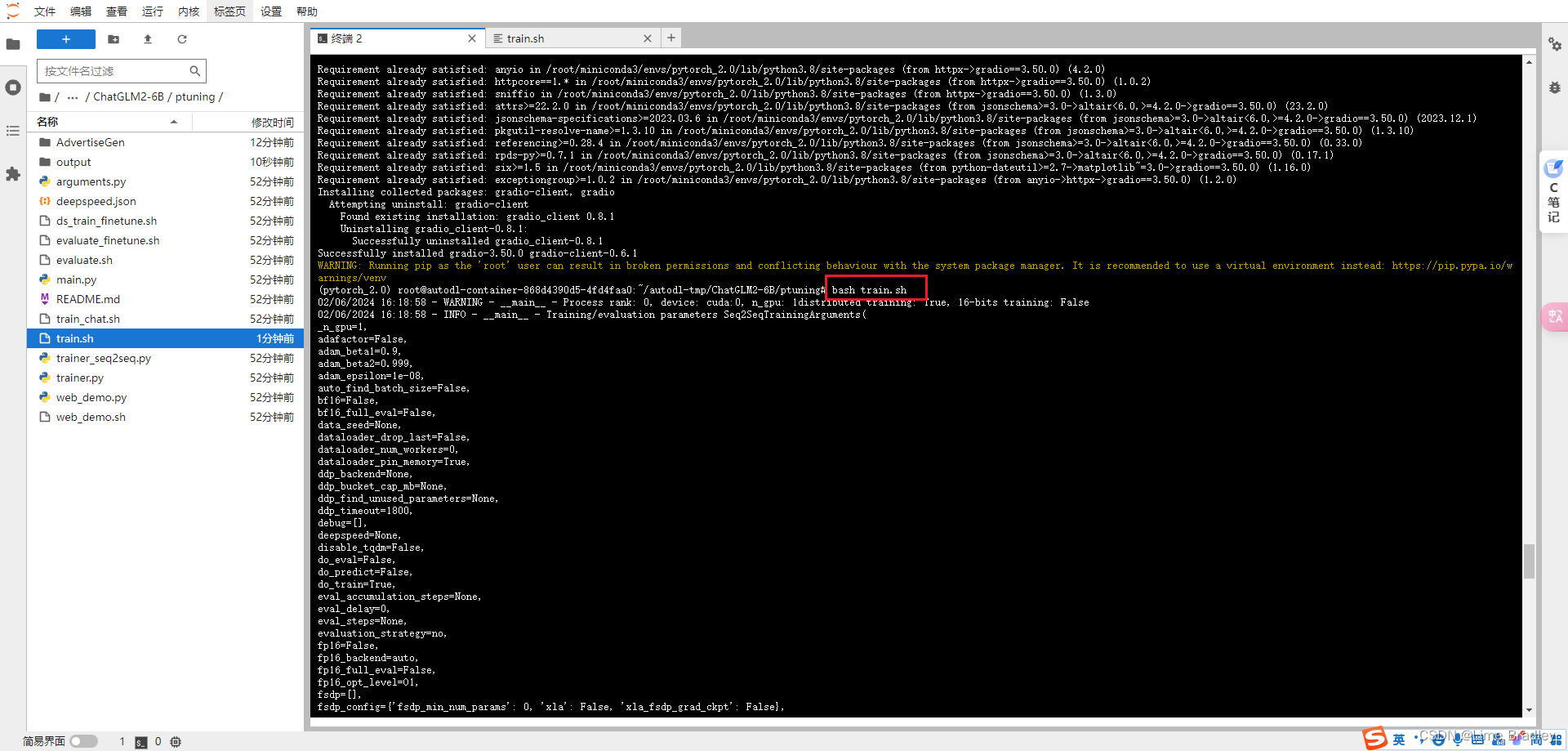Click the Sogou input method S icon
Viewport: 1568px width, 751px height.
tap(1375, 738)
